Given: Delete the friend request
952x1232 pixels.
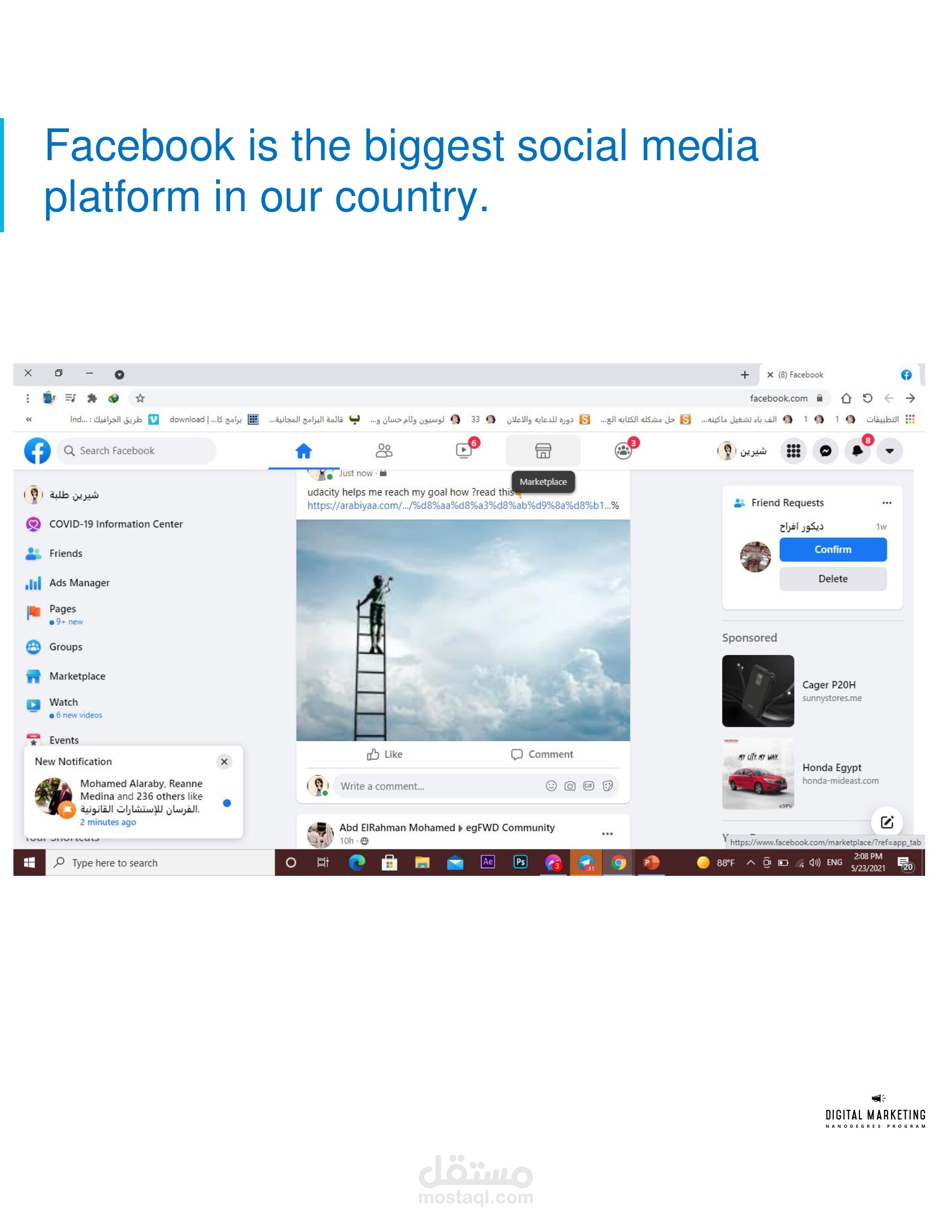Looking at the screenshot, I should (833, 579).
